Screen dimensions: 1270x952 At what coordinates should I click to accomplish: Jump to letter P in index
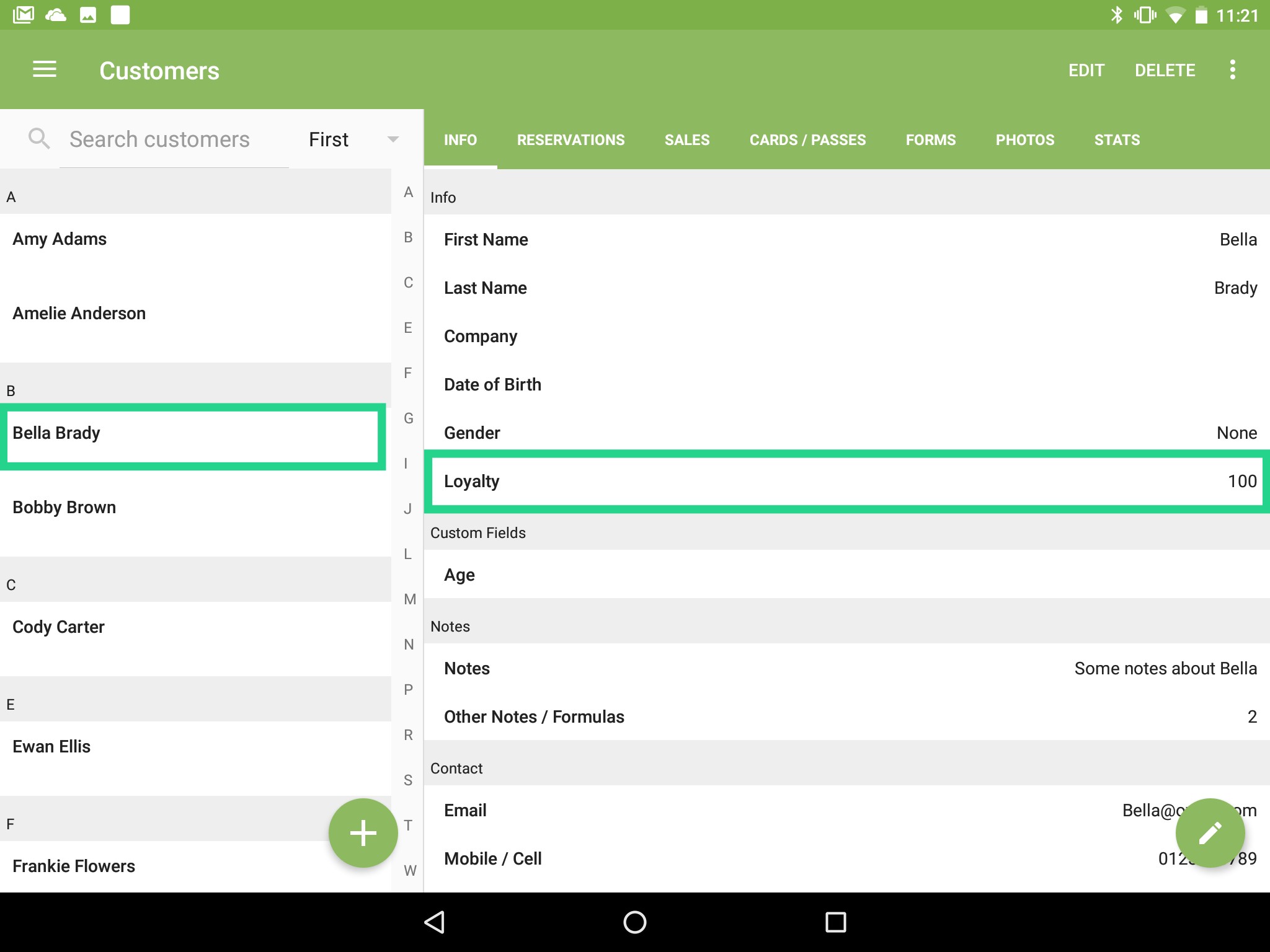tap(408, 690)
